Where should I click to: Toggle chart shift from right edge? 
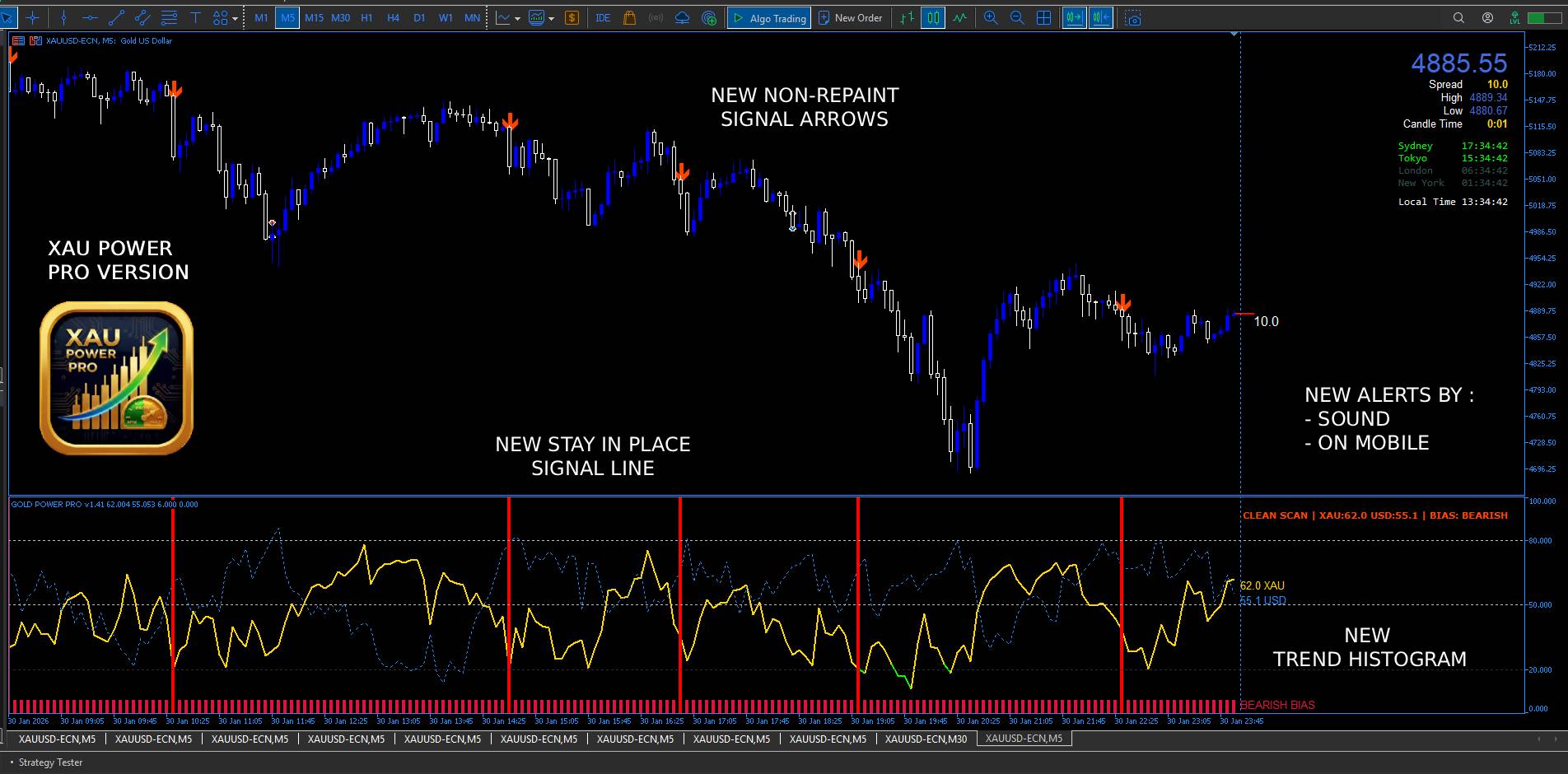[x=1101, y=17]
